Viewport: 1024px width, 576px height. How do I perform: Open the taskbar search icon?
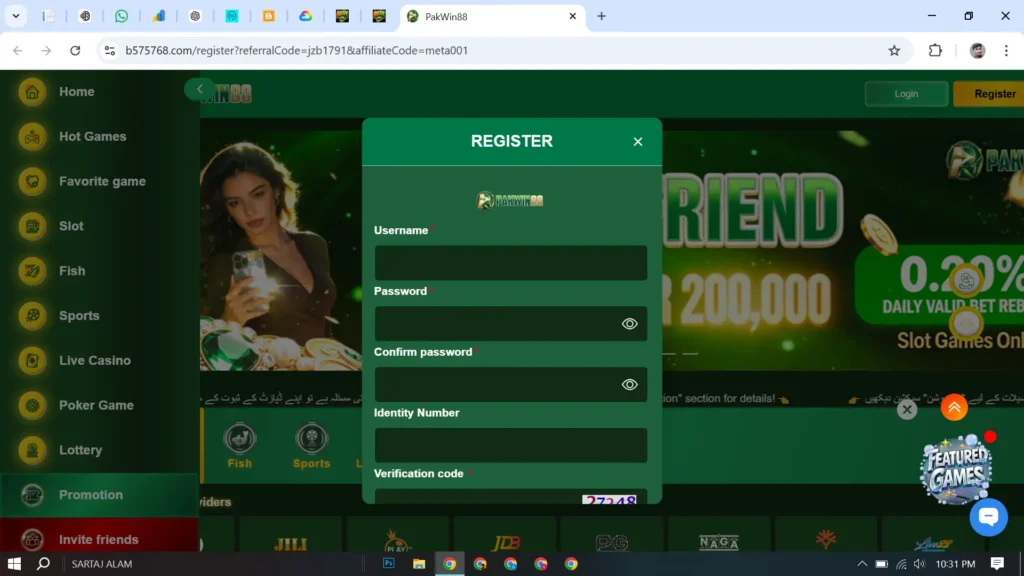pos(43,564)
